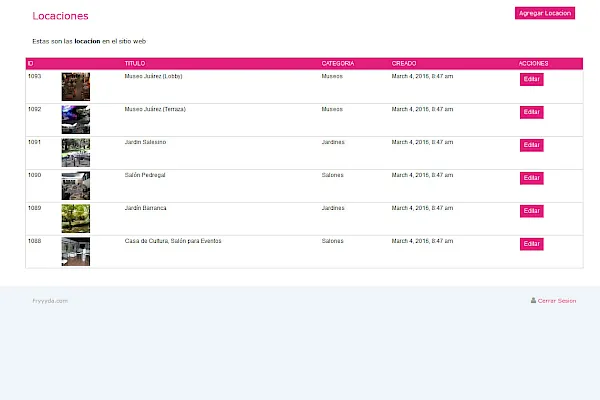Click ID 1089 cell
This screenshot has width=600, height=400.
pos(34,208)
